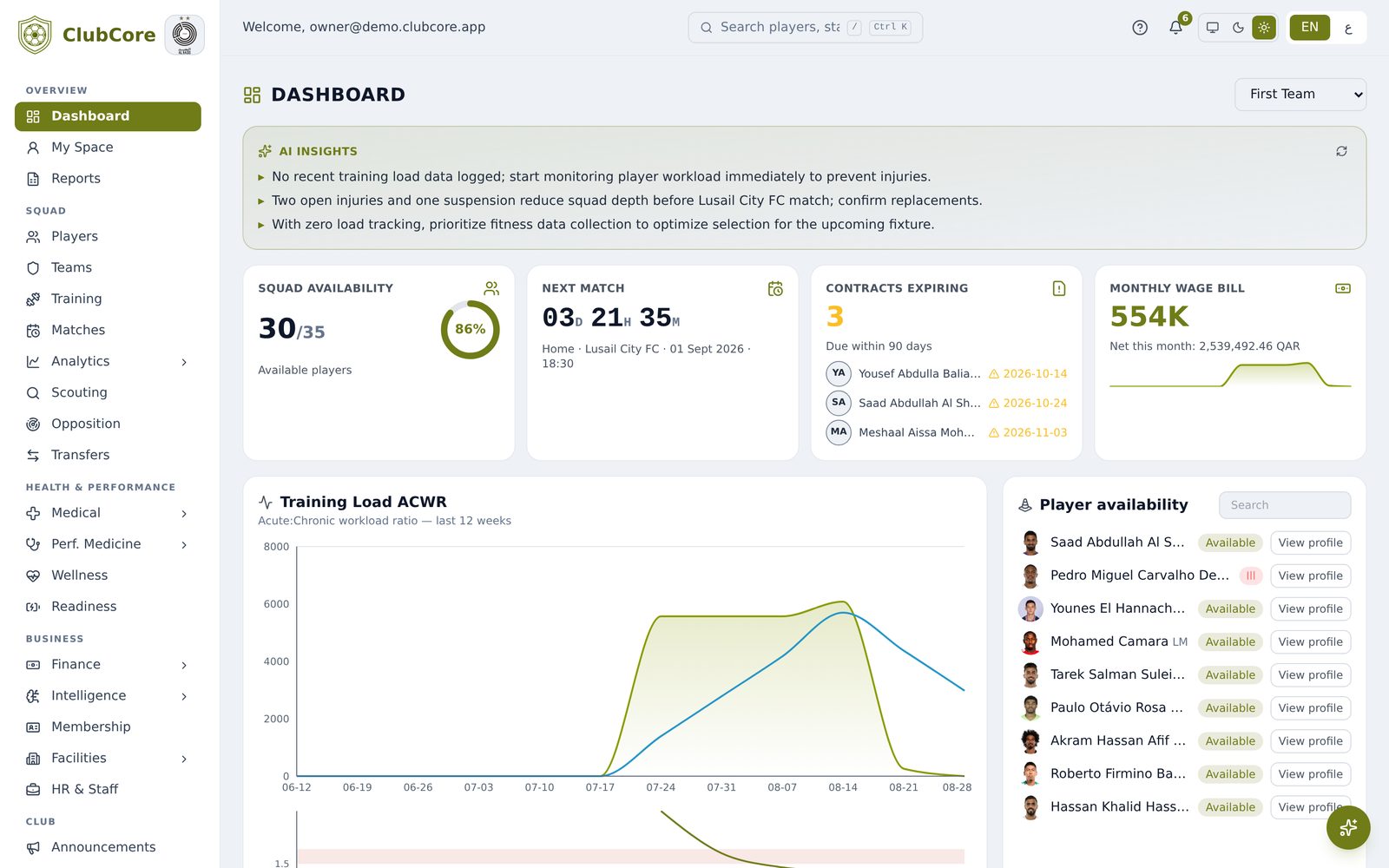Open Scouting in the sidebar

pos(108,393)
